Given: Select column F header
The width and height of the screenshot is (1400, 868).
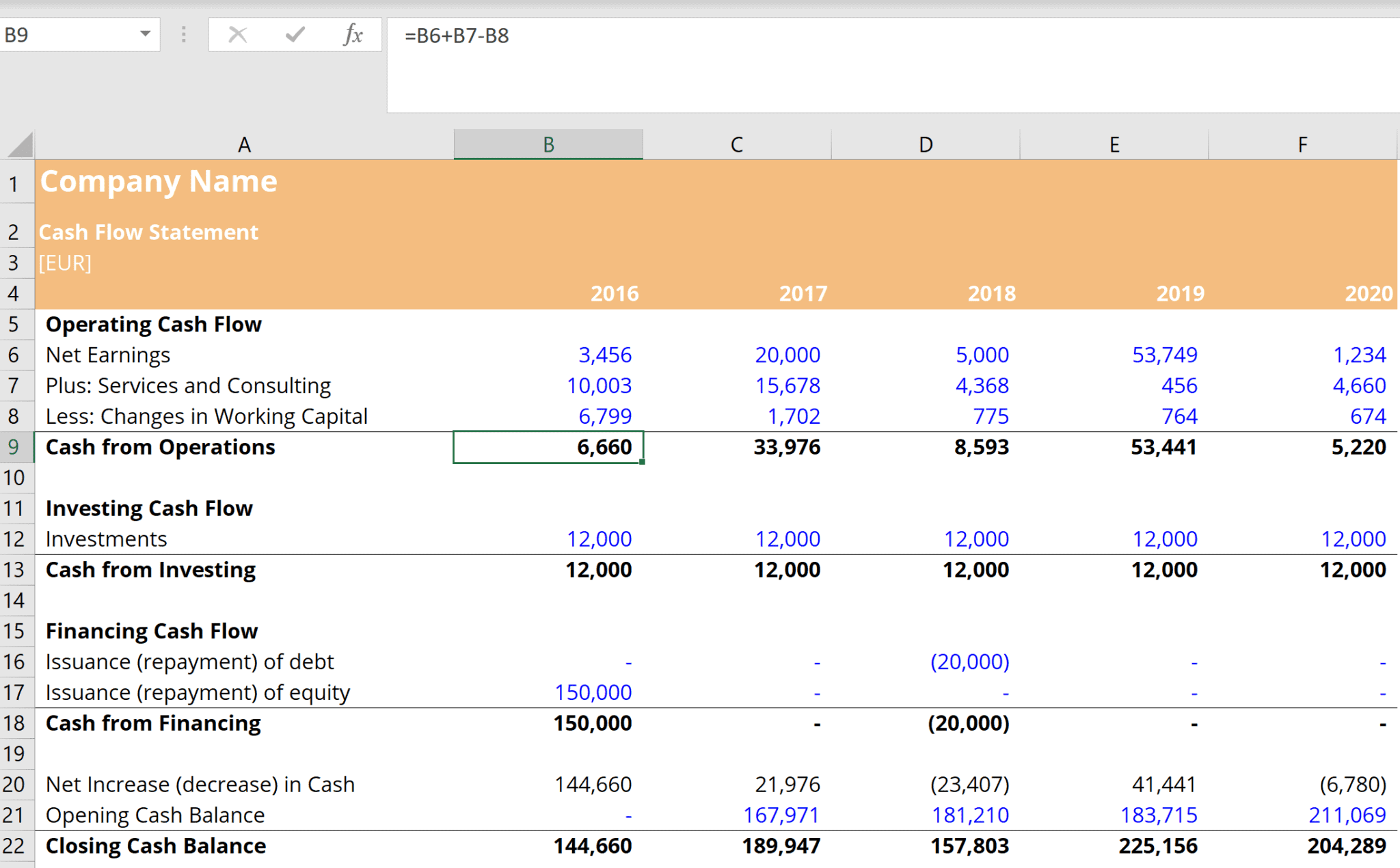Looking at the screenshot, I should [x=1302, y=145].
